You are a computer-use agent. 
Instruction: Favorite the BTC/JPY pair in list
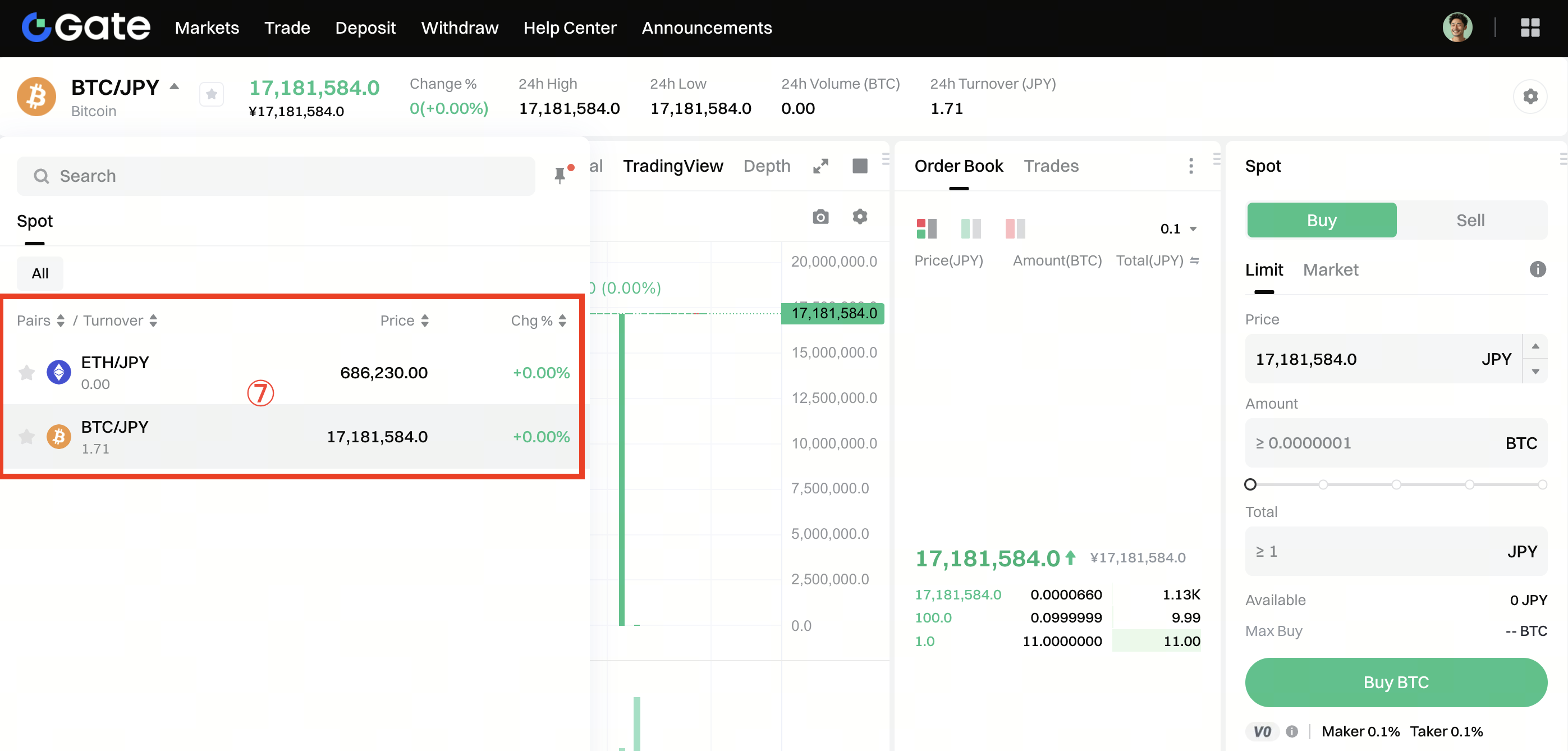(27, 437)
